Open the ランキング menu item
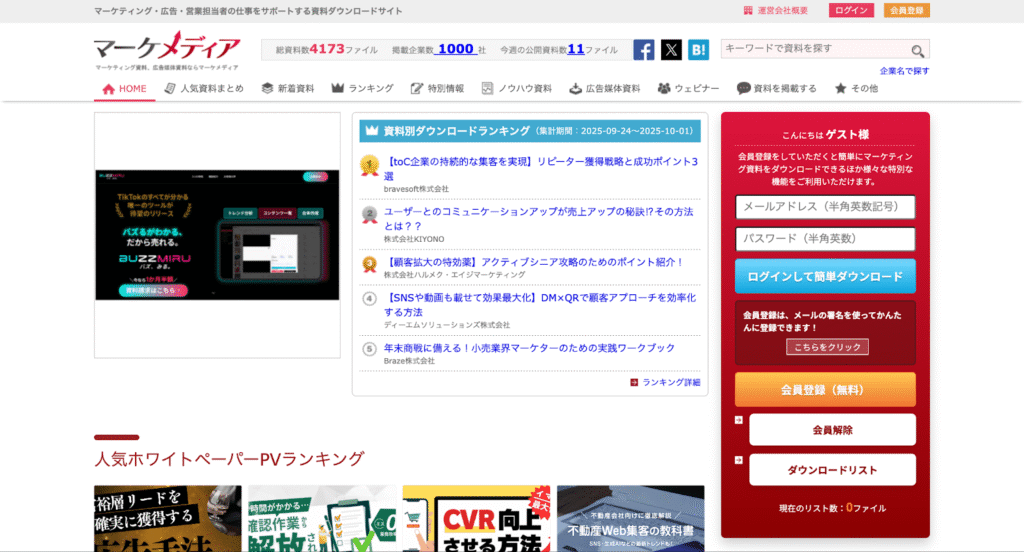The width and height of the screenshot is (1024, 552). (x=362, y=88)
